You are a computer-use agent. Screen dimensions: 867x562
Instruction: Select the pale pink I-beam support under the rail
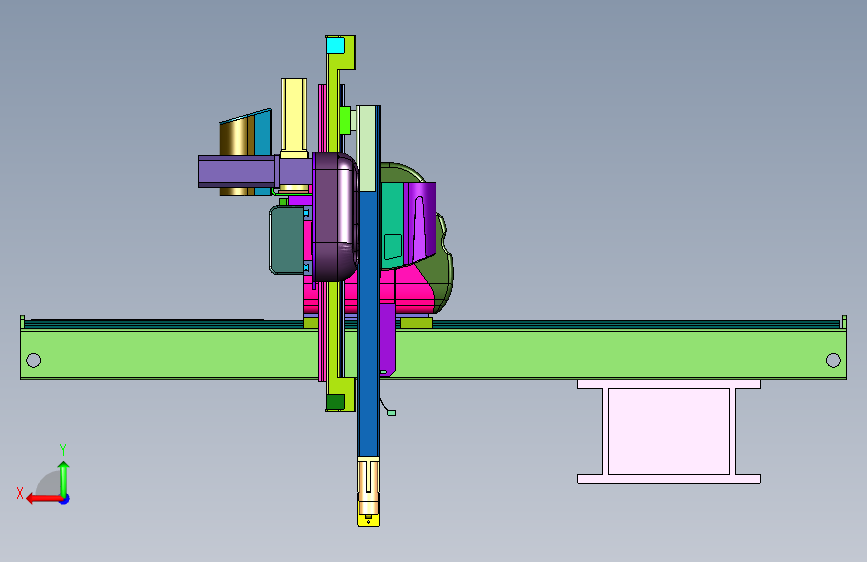(668, 431)
